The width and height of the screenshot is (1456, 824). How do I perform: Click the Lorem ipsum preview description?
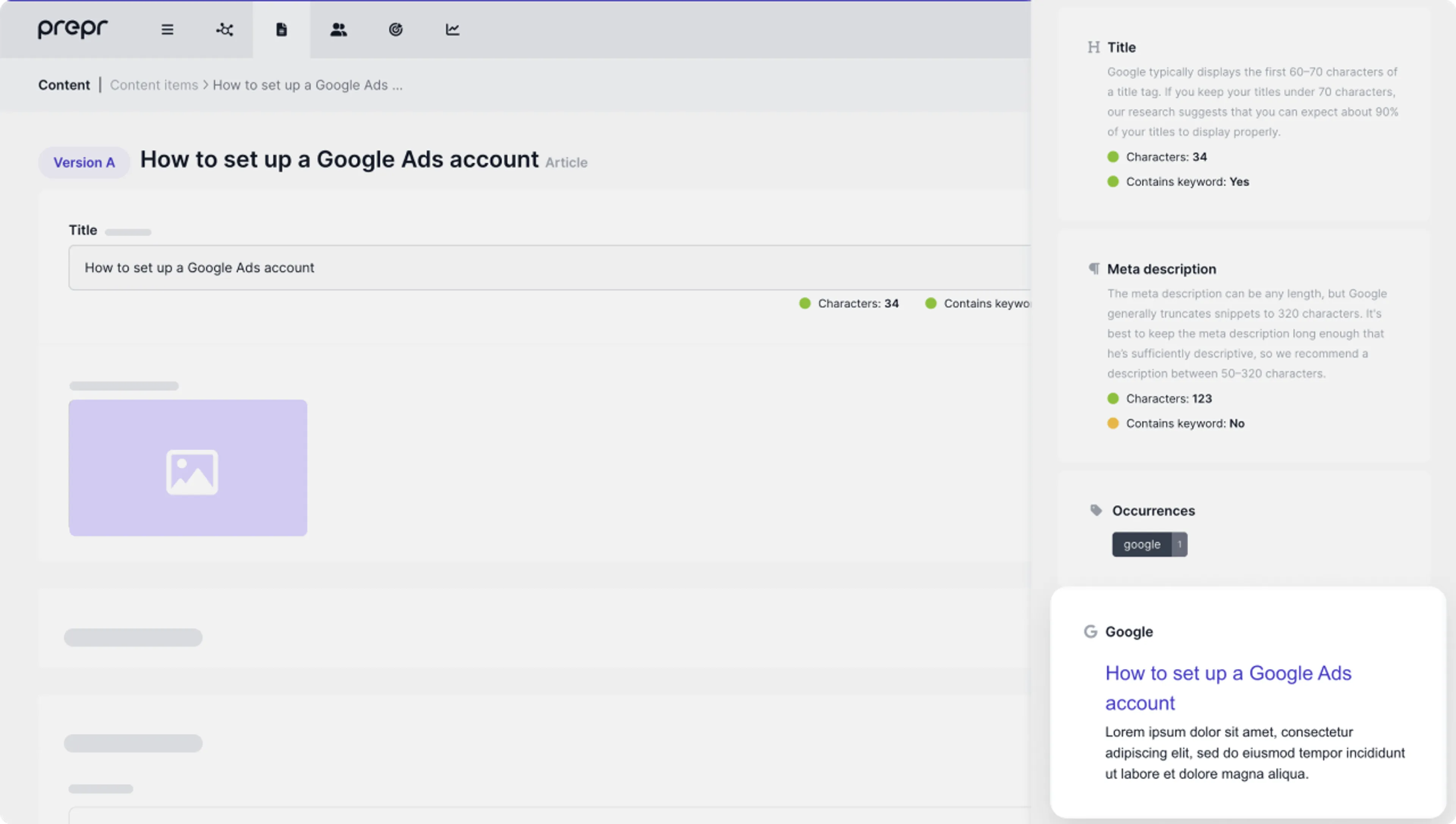pos(1255,753)
